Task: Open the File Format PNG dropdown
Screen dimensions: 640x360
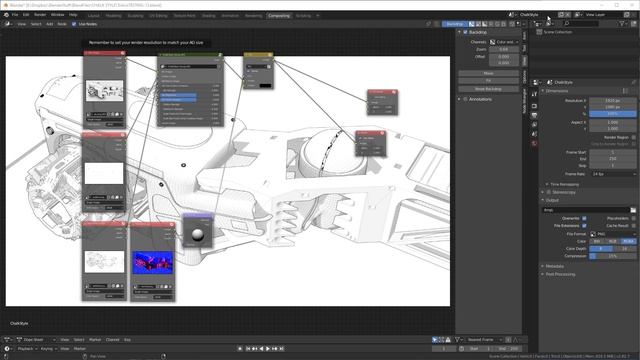Action: pyautogui.click(x=613, y=234)
